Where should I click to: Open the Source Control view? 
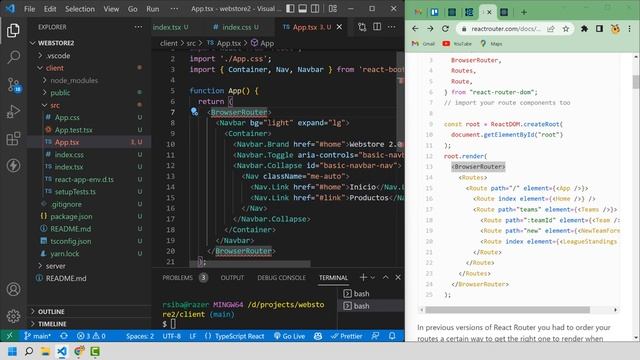(13, 85)
